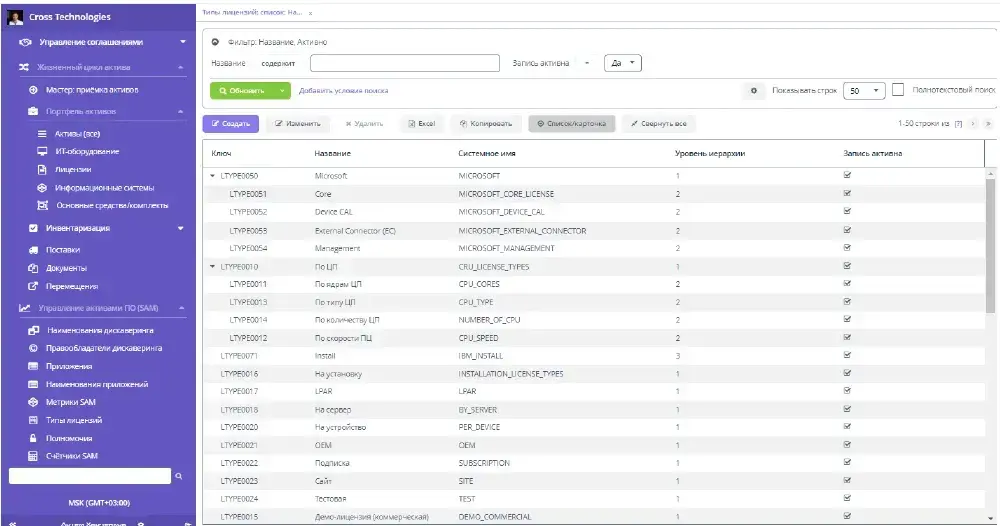Click the Наименования приложений icon
This screenshot has height=526, width=1000.
pyautogui.click(x=33, y=384)
